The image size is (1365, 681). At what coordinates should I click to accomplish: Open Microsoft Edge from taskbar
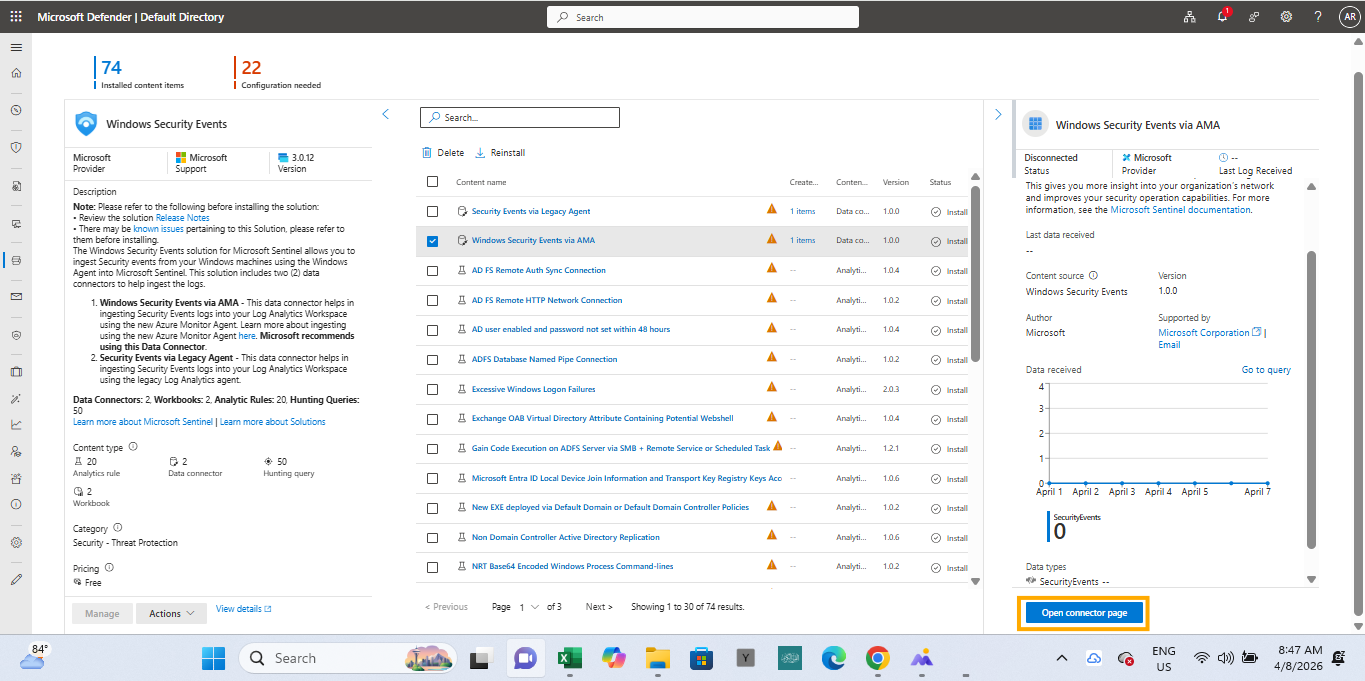tap(833, 658)
